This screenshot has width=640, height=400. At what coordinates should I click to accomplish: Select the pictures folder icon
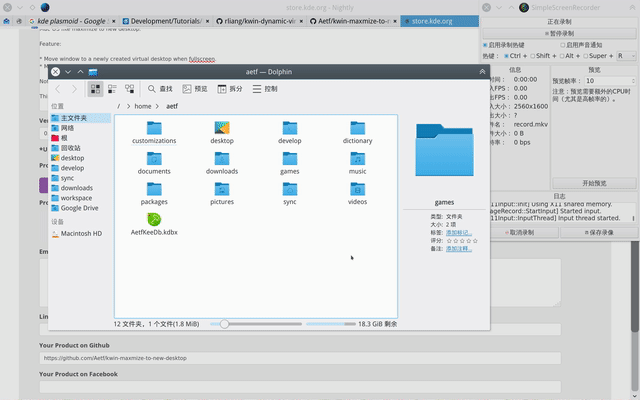click(222, 189)
